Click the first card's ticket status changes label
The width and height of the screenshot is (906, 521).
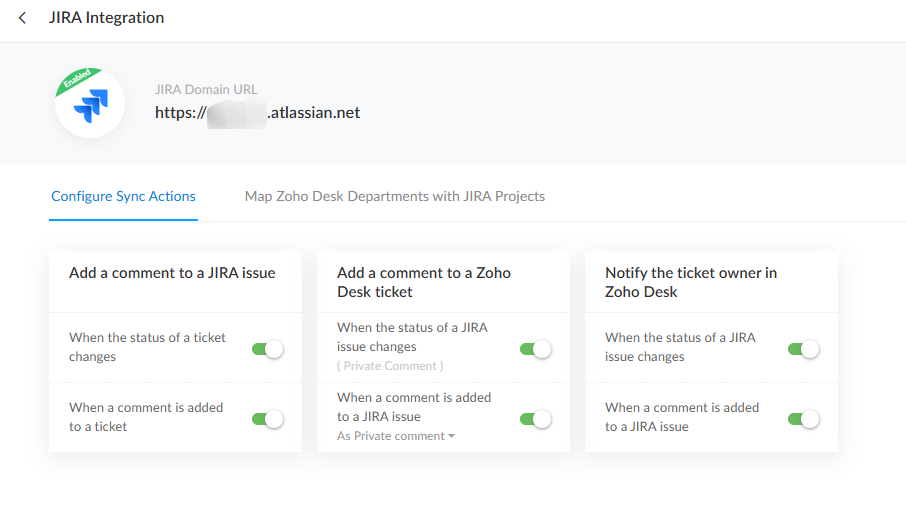click(147, 347)
